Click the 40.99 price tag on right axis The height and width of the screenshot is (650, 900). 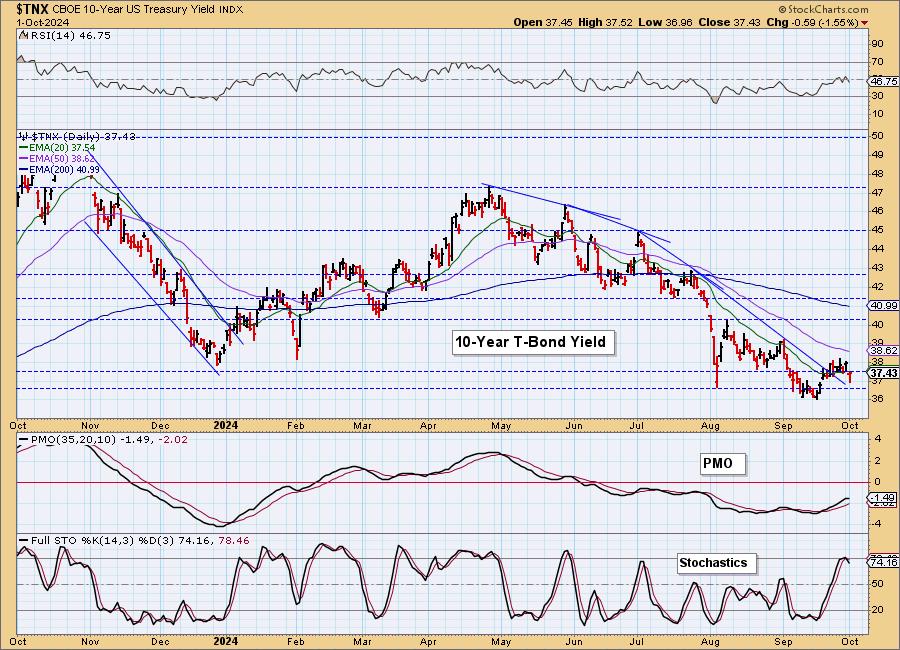coord(884,306)
